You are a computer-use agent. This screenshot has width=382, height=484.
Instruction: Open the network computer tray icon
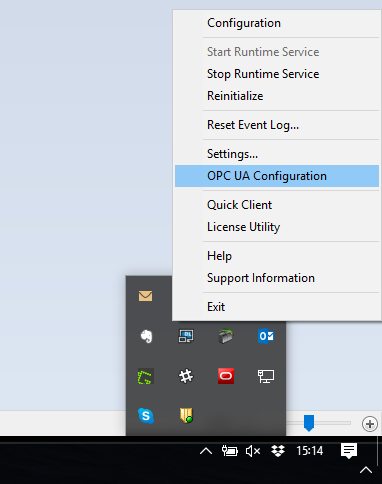pos(266,376)
